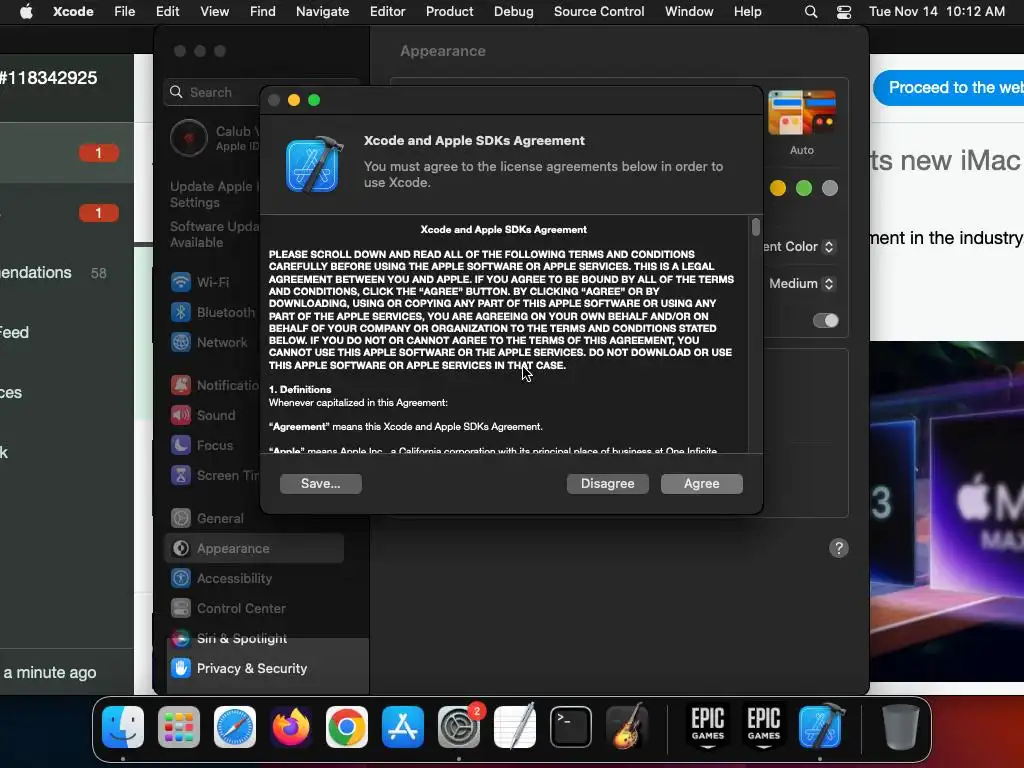This screenshot has height=768, width=1024.
Task: Select the Auto appearance thumbnail
Action: [x=802, y=113]
